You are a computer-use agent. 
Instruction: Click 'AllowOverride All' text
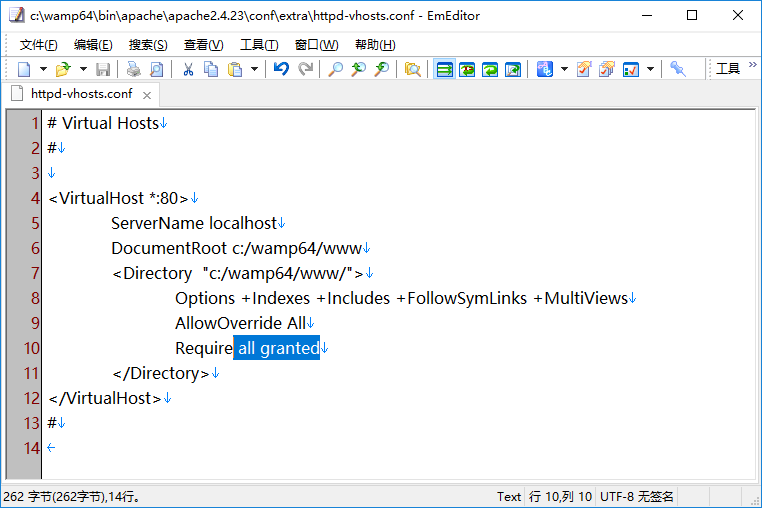click(x=241, y=323)
